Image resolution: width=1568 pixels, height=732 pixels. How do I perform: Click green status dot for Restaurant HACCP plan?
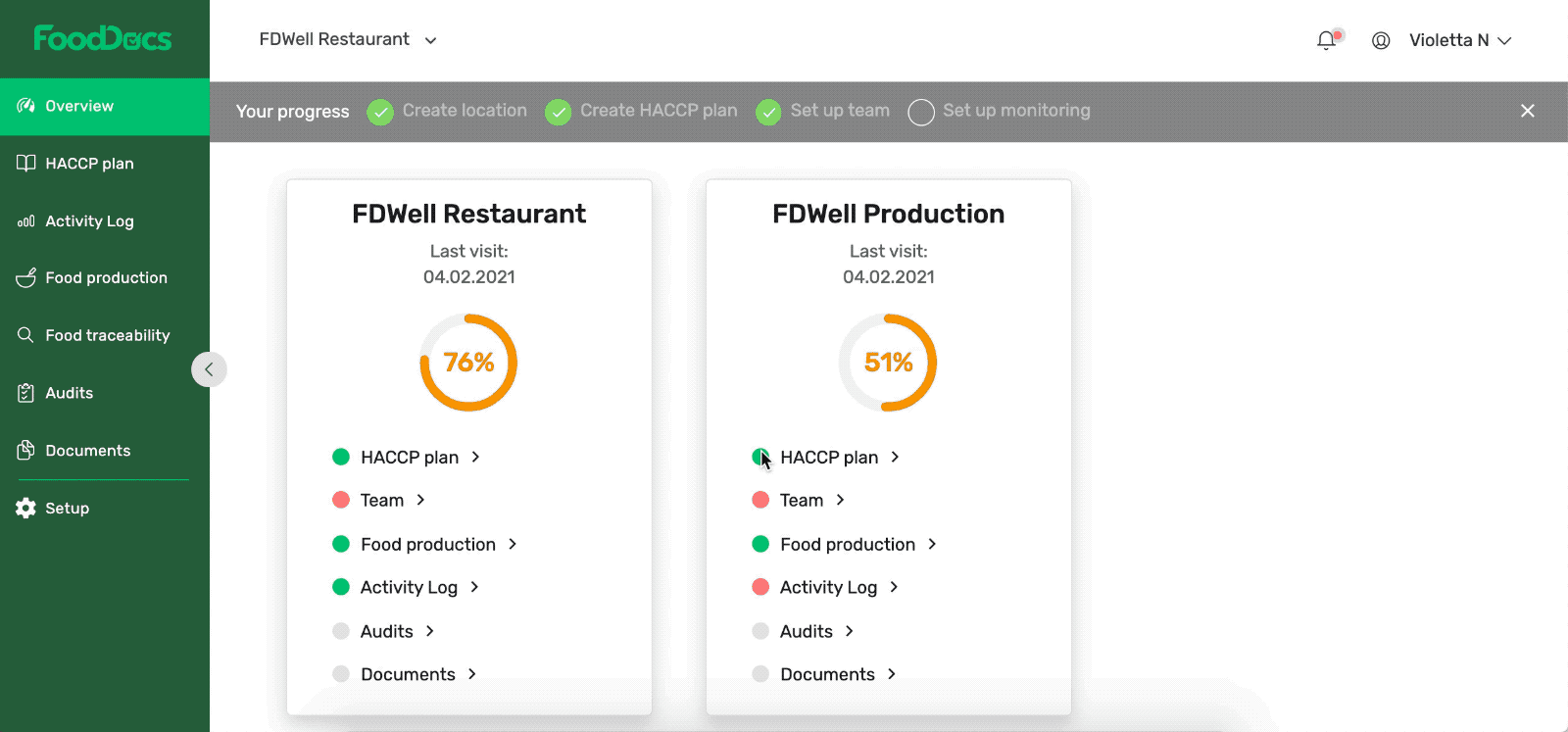[x=341, y=457]
